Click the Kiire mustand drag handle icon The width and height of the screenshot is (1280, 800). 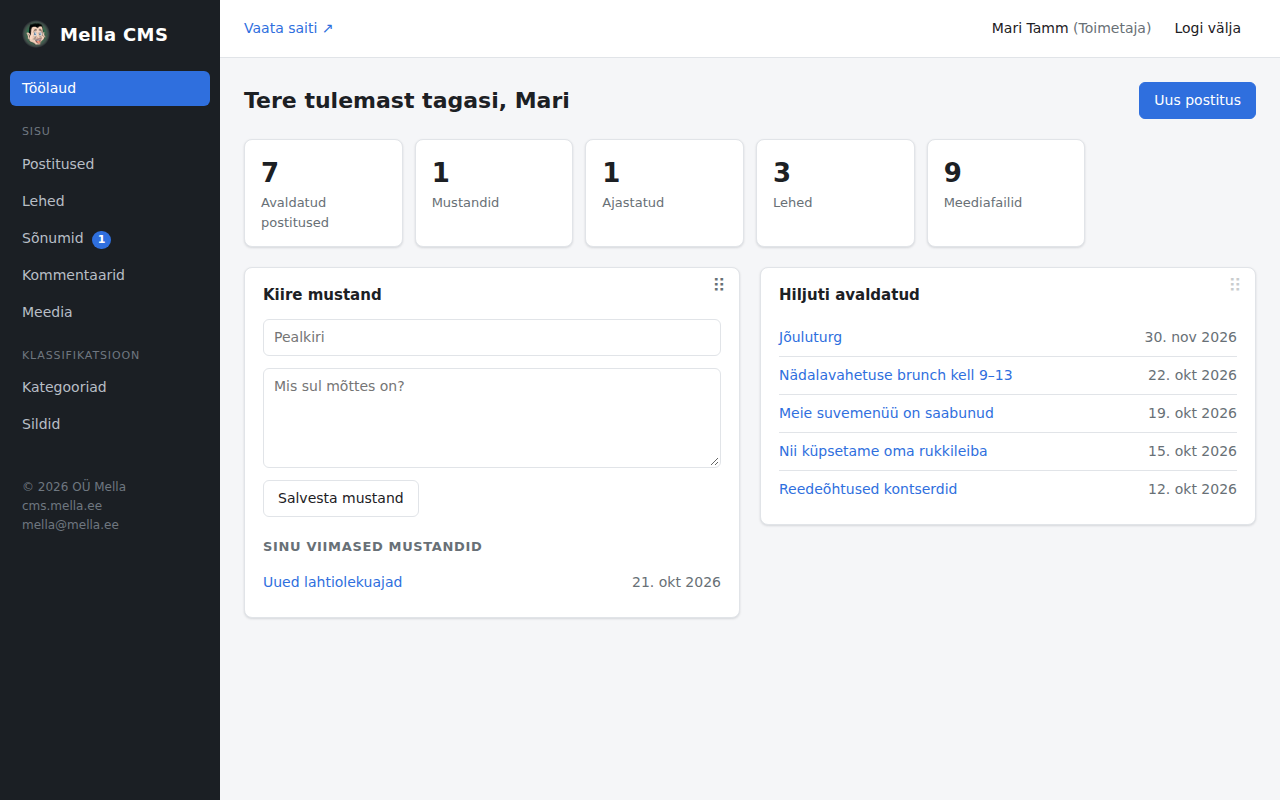(719, 285)
